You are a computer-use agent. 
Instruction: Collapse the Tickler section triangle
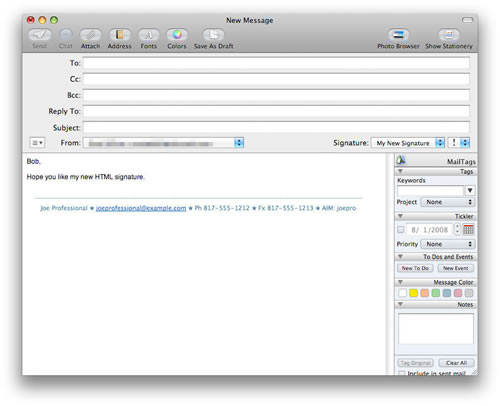(400, 216)
